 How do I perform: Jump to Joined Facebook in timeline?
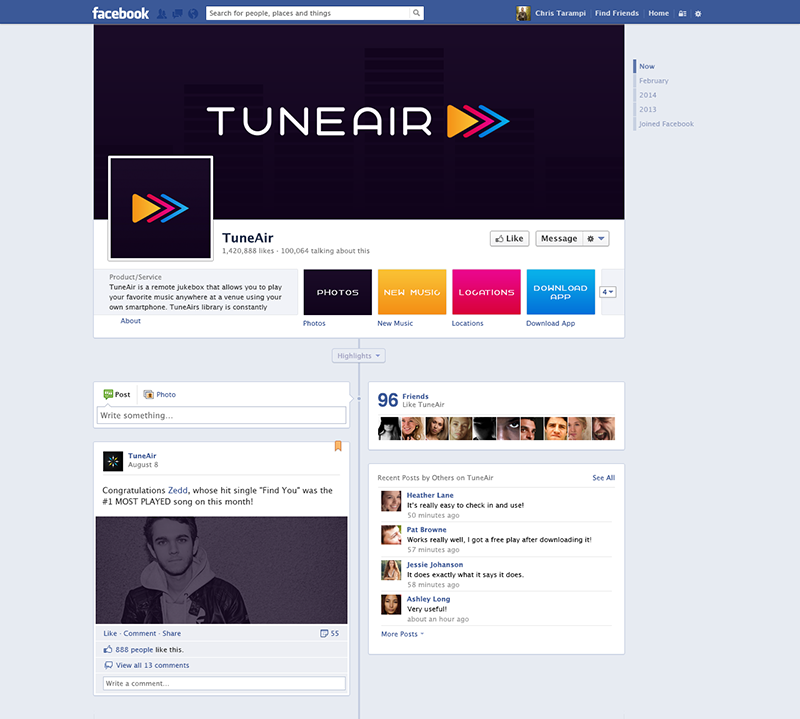coord(666,123)
